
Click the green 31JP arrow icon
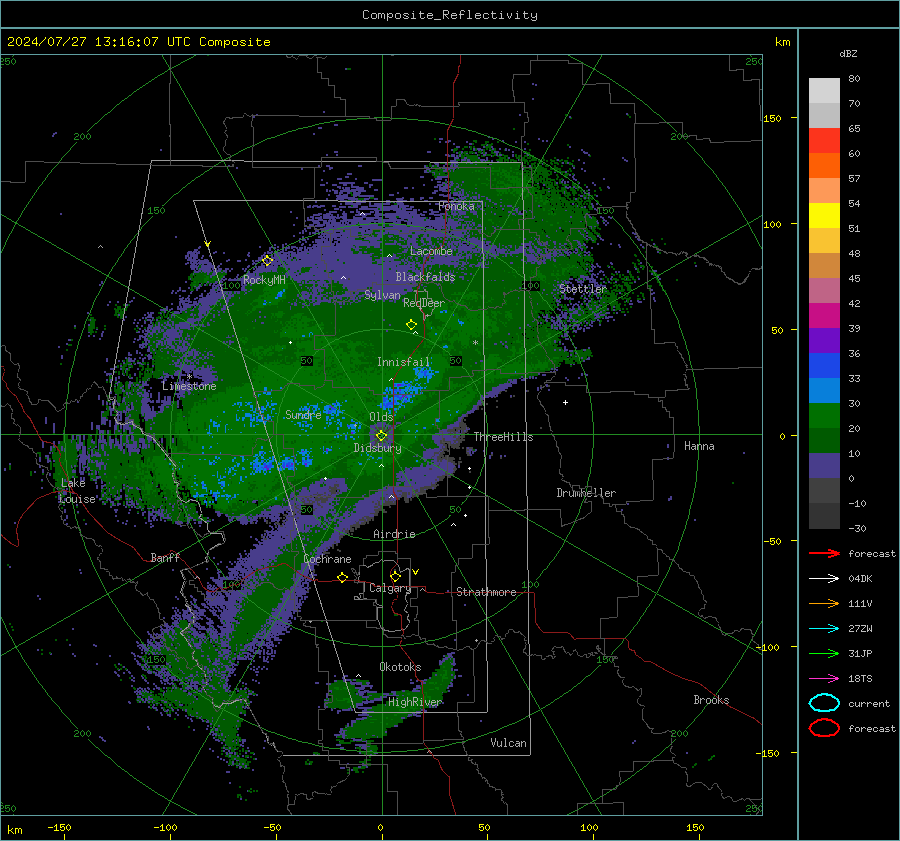tap(824, 653)
